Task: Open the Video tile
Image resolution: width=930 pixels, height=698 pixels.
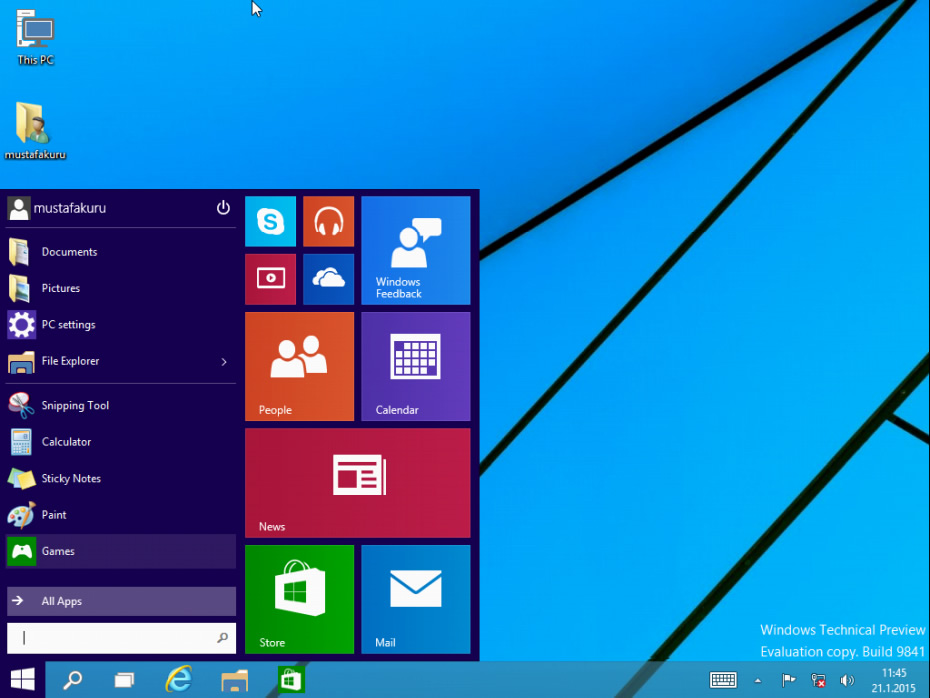Action: pyautogui.click(x=270, y=279)
